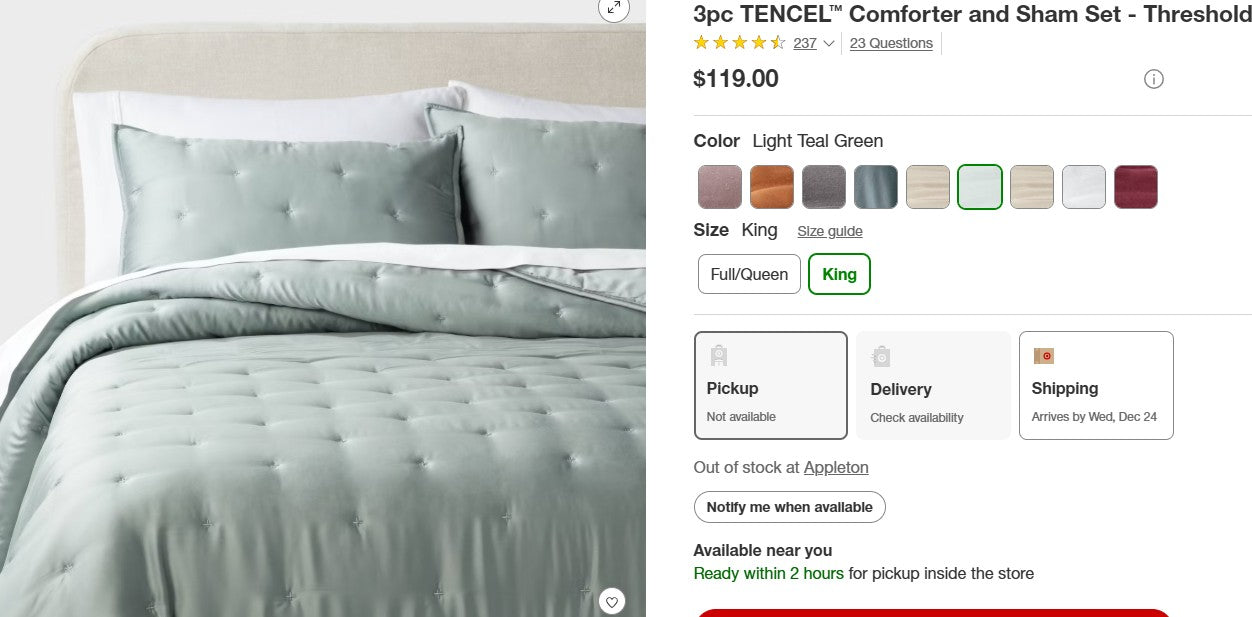Select the Full/Queen size option
1252x617 pixels.
748,273
